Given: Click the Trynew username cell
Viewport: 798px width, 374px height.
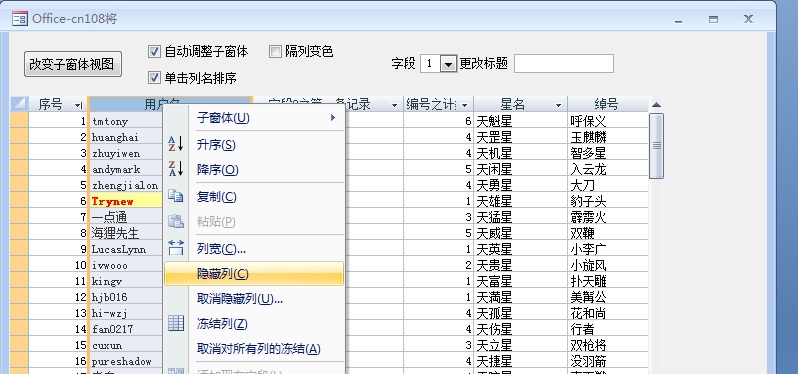Looking at the screenshot, I should pyautogui.click(x=126, y=201).
